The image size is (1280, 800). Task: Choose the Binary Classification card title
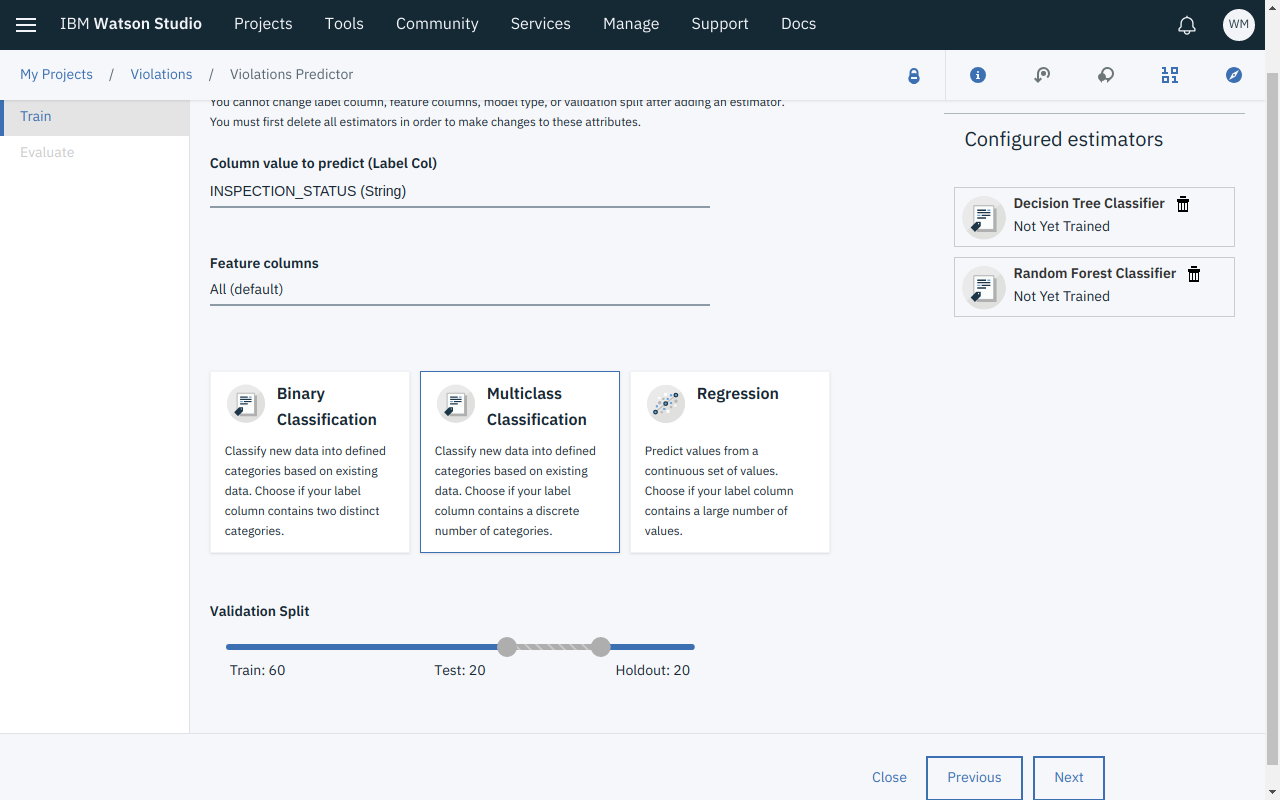pyautogui.click(x=327, y=407)
